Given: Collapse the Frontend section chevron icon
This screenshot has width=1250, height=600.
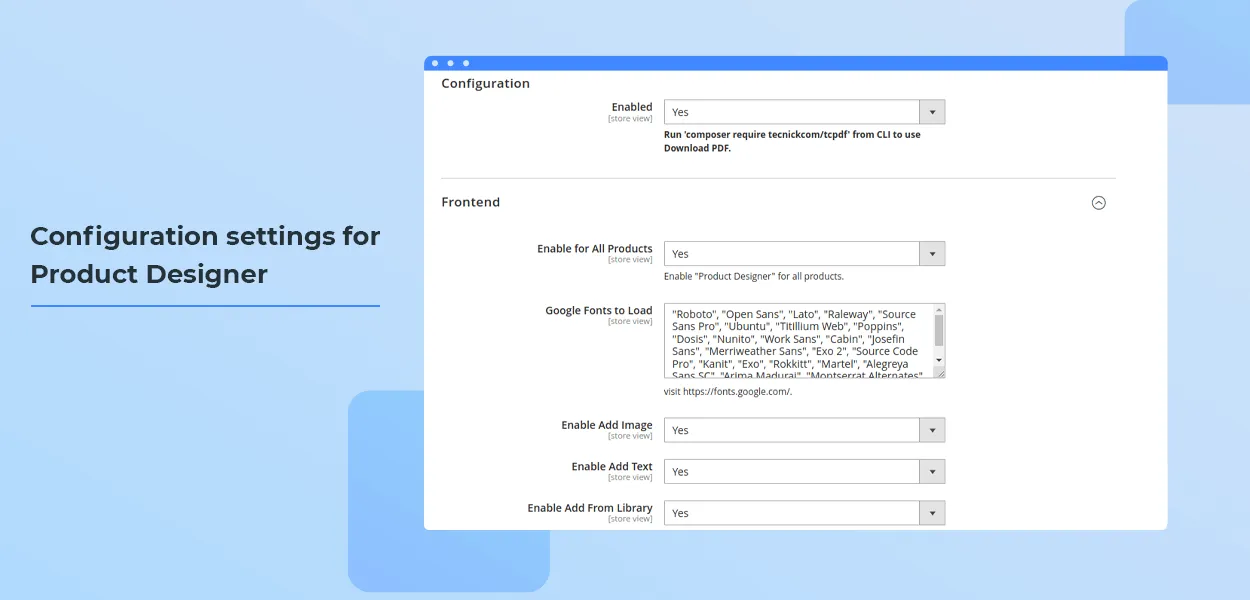Looking at the screenshot, I should pos(1098,203).
